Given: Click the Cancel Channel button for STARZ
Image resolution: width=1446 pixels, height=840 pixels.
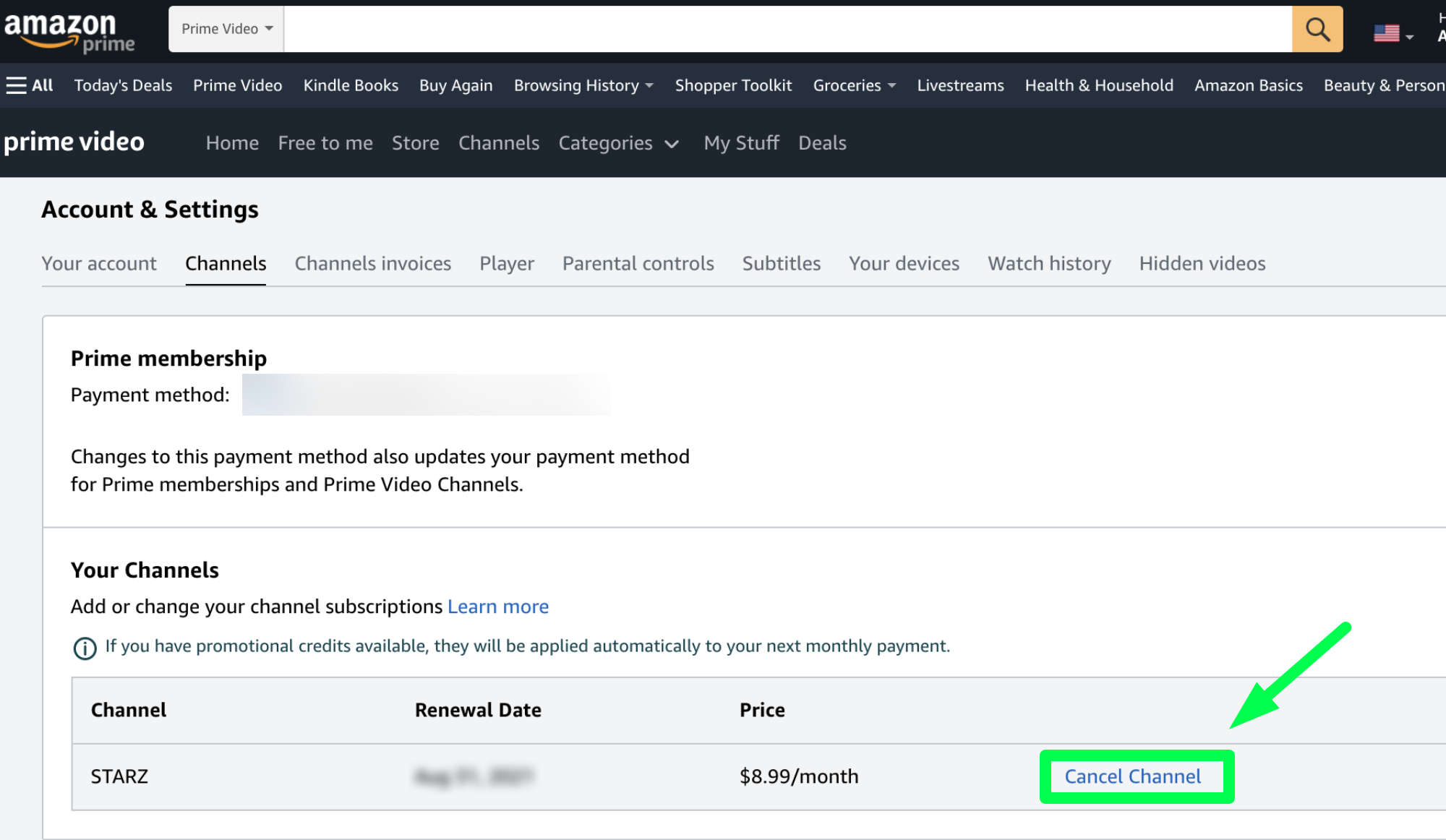Looking at the screenshot, I should (x=1133, y=775).
